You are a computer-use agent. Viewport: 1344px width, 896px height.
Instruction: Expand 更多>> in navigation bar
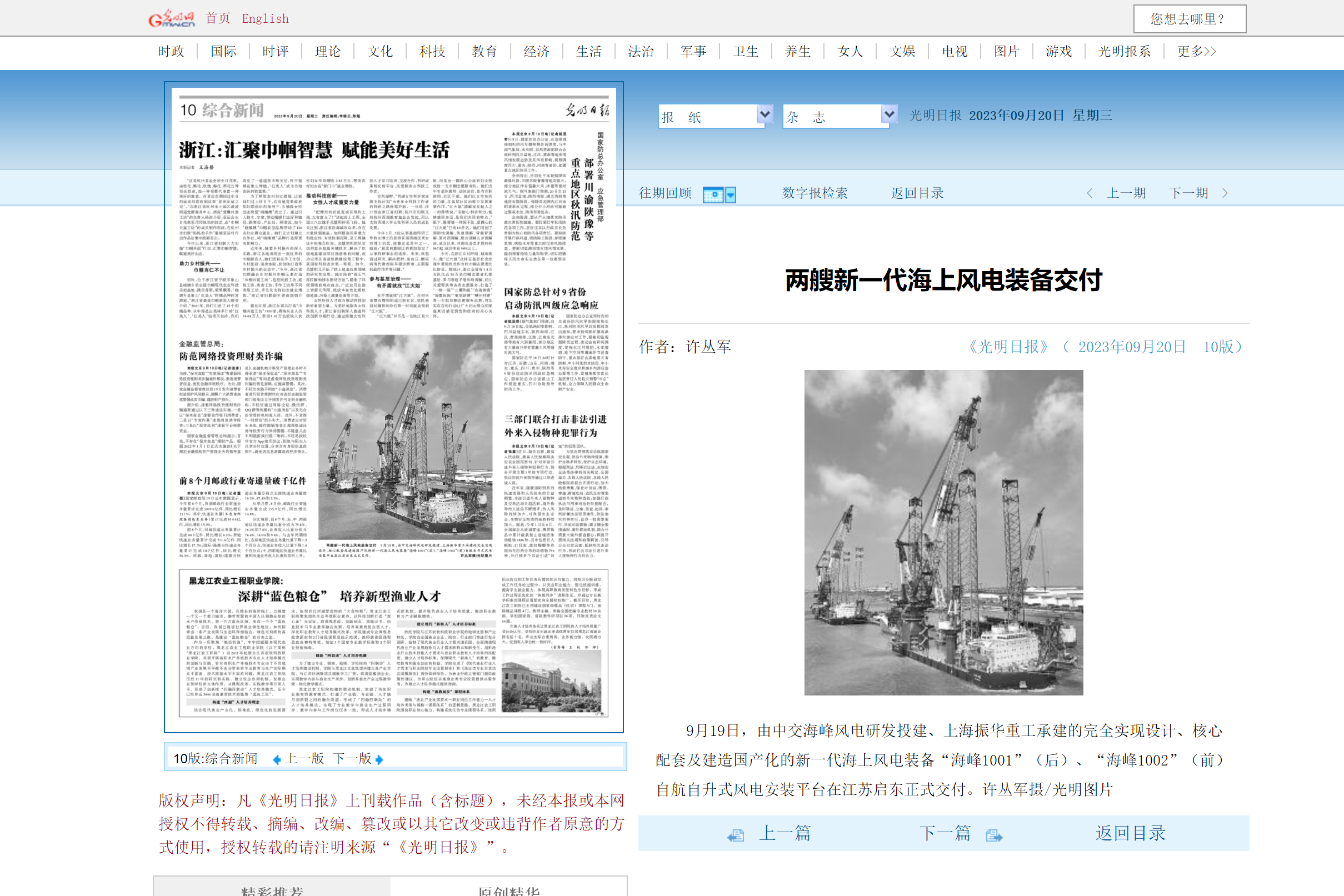(1196, 52)
